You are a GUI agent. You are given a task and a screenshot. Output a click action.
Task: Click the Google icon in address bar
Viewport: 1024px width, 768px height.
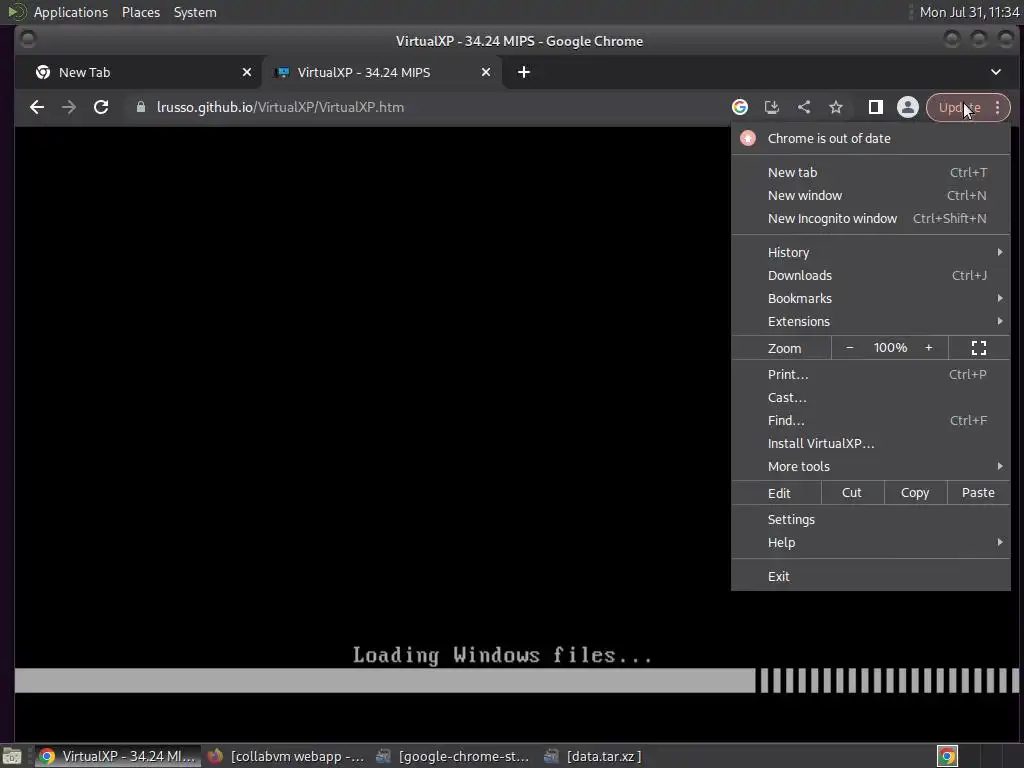(740, 107)
